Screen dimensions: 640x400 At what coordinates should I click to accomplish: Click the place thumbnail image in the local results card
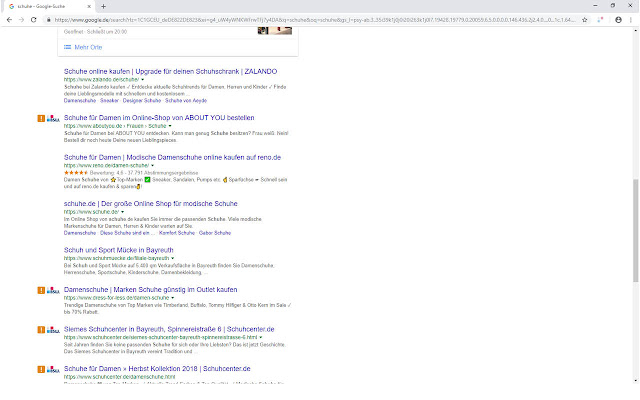tap(275, 31)
